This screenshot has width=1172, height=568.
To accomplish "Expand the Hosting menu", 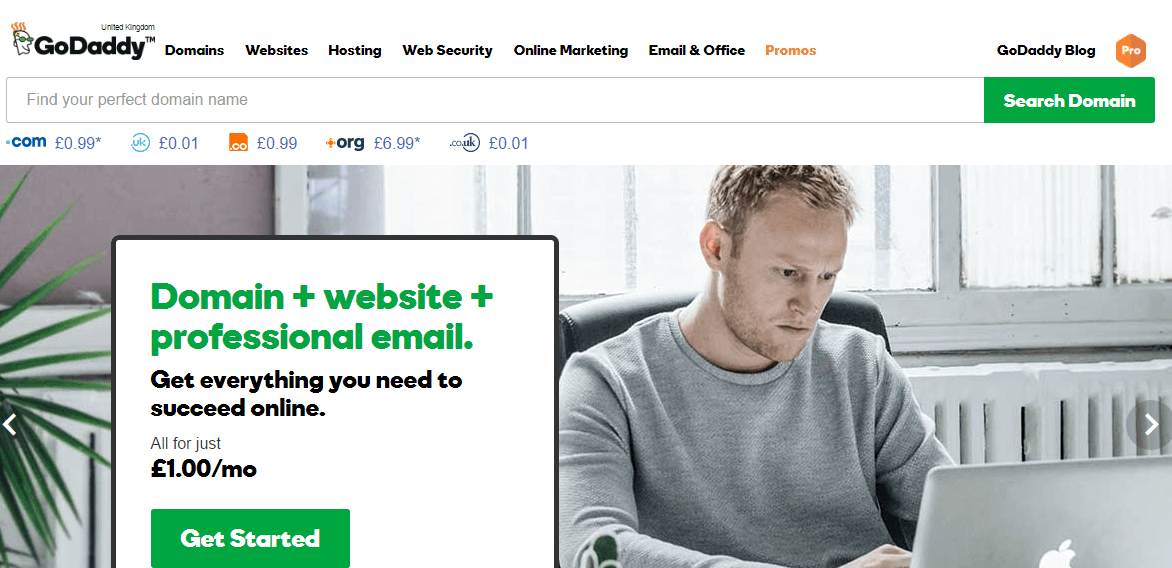I will pyautogui.click(x=355, y=51).
